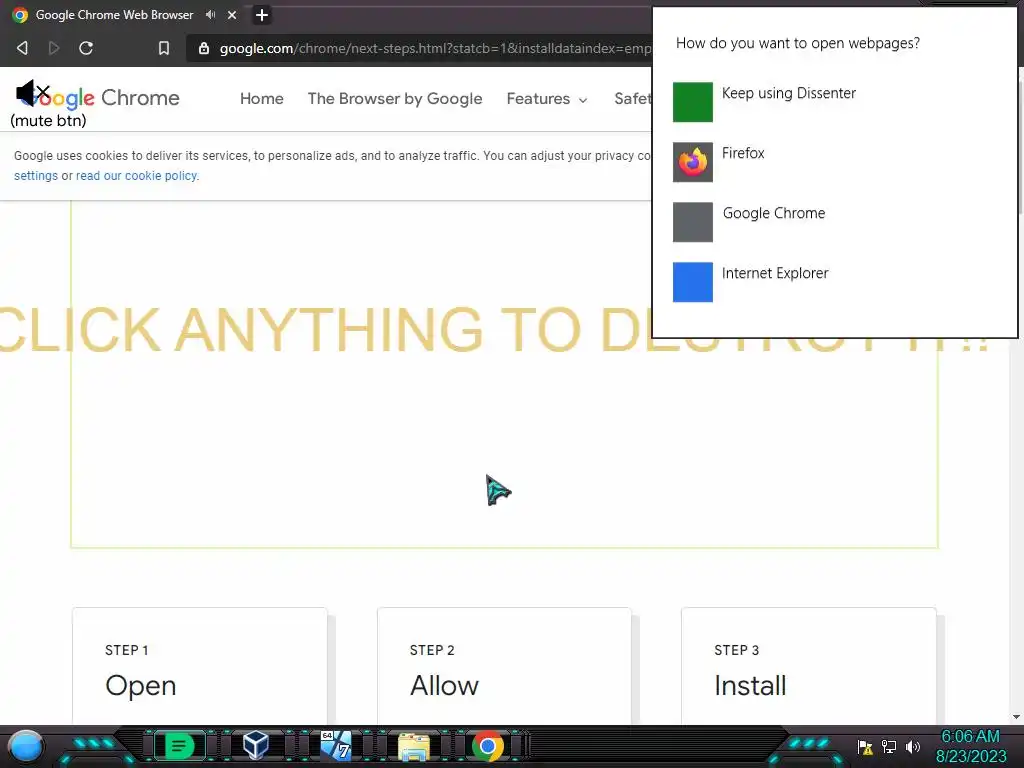The height and width of the screenshot is (768, 1024).
Task: Close the Google Chrome Web Browser tab
Action: [x=232, y=15]
